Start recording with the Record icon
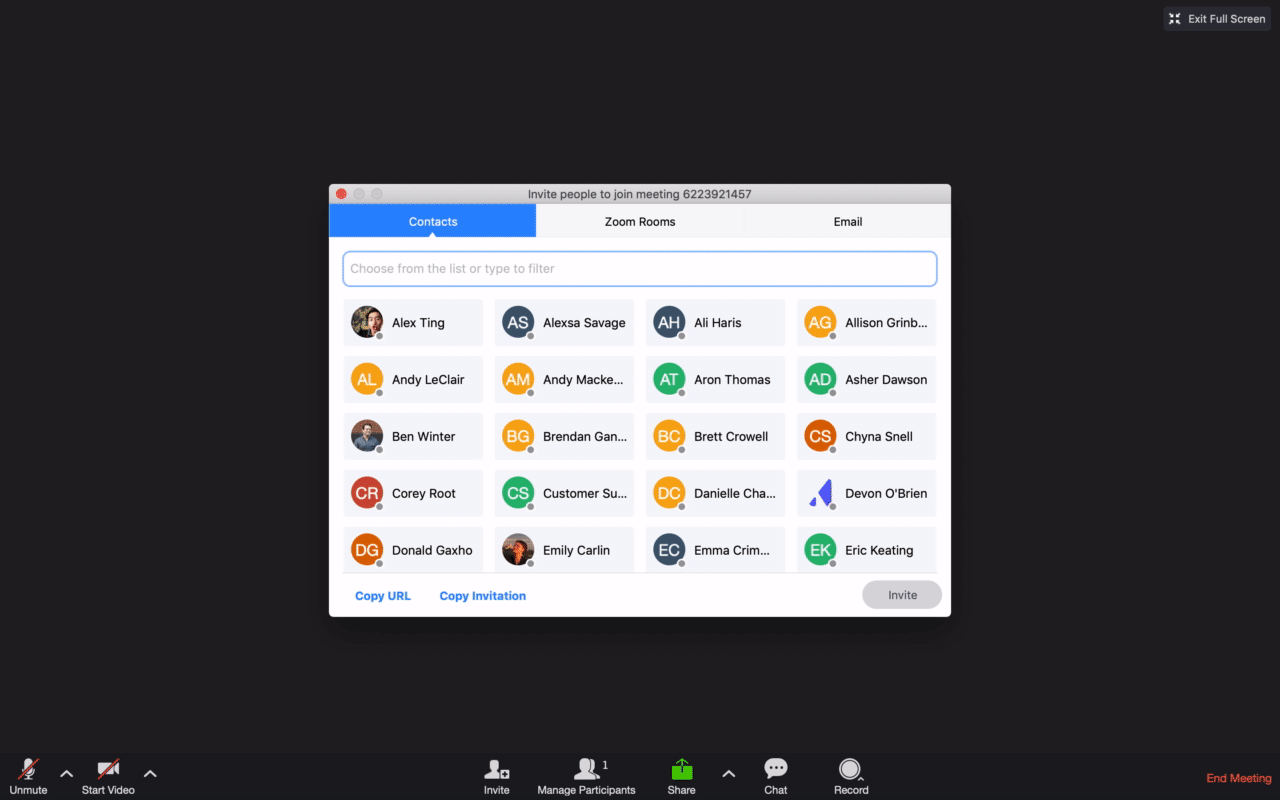This screenshot has width=1280, height=800. pyautogui.click(x=850, y=768)
